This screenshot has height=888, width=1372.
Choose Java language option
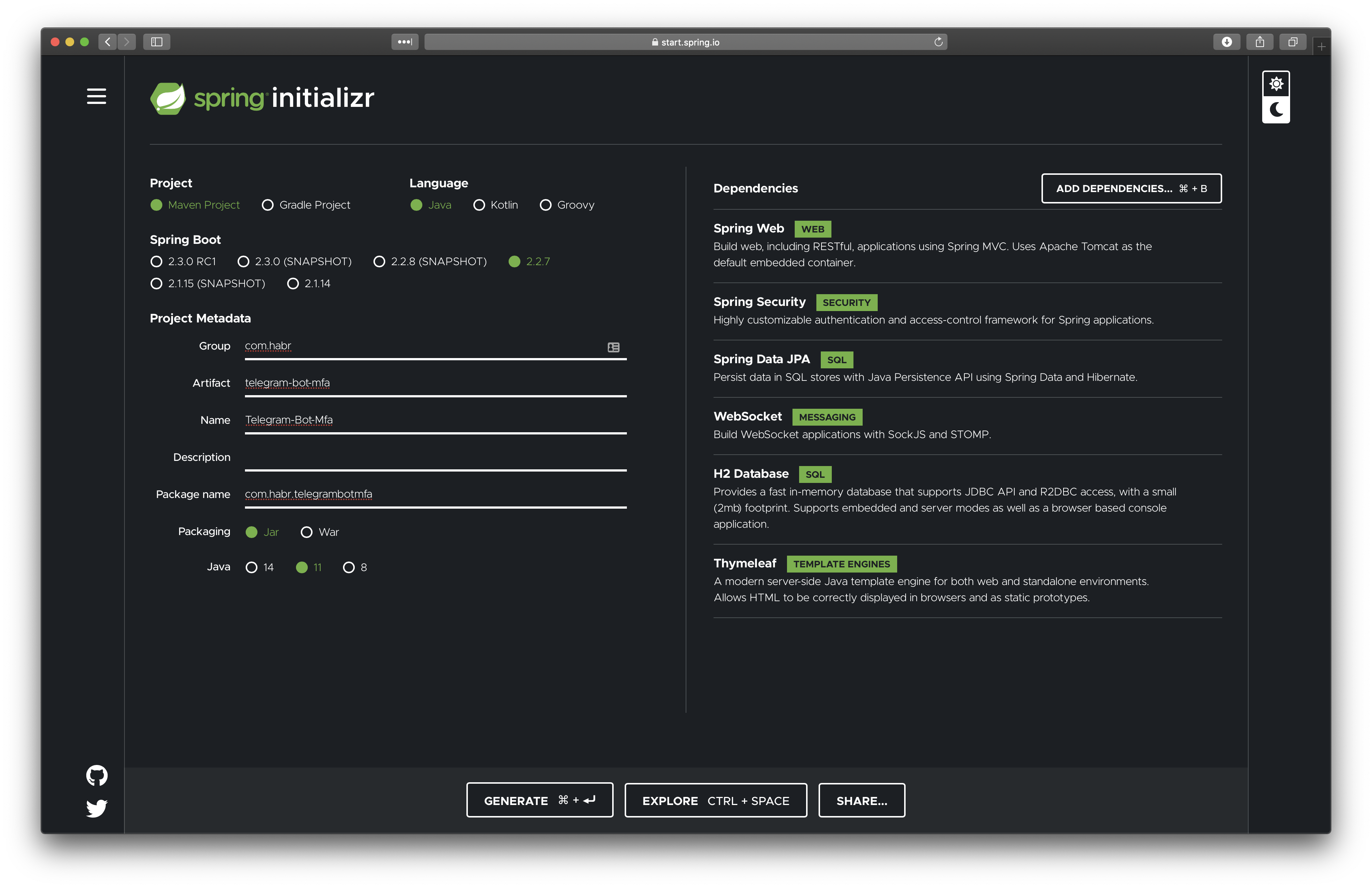point(431,205)
